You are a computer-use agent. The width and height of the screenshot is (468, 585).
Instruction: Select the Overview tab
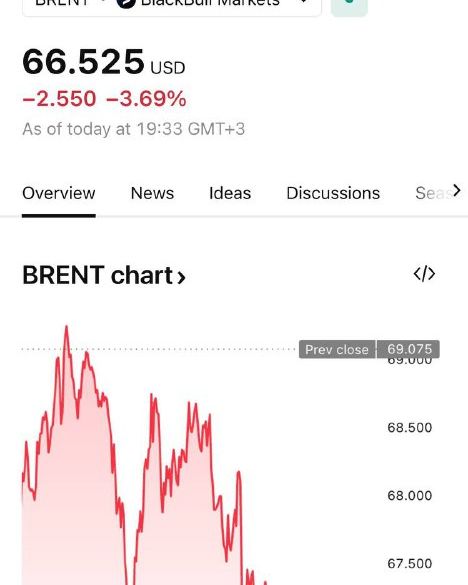(59, 193)
